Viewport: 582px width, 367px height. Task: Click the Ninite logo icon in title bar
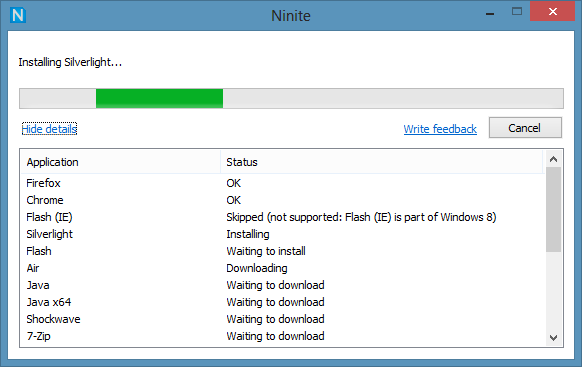18,15
